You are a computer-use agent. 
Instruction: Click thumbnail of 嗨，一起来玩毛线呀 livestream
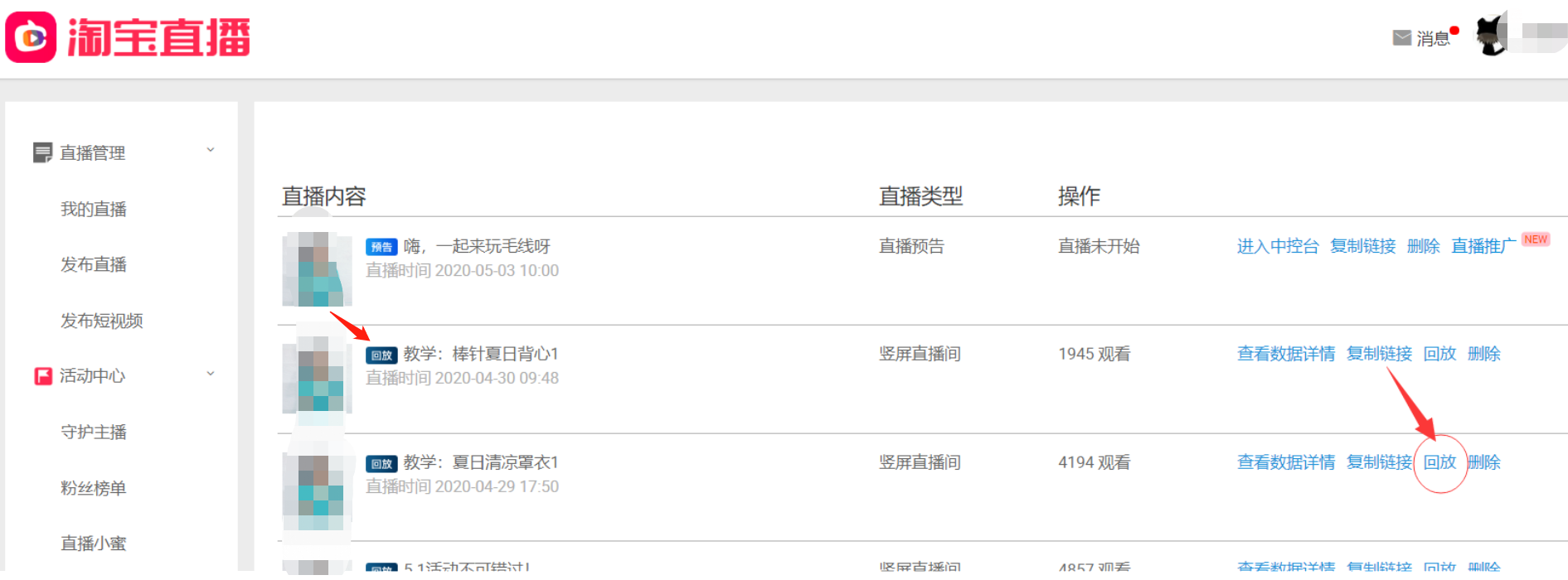317,269
